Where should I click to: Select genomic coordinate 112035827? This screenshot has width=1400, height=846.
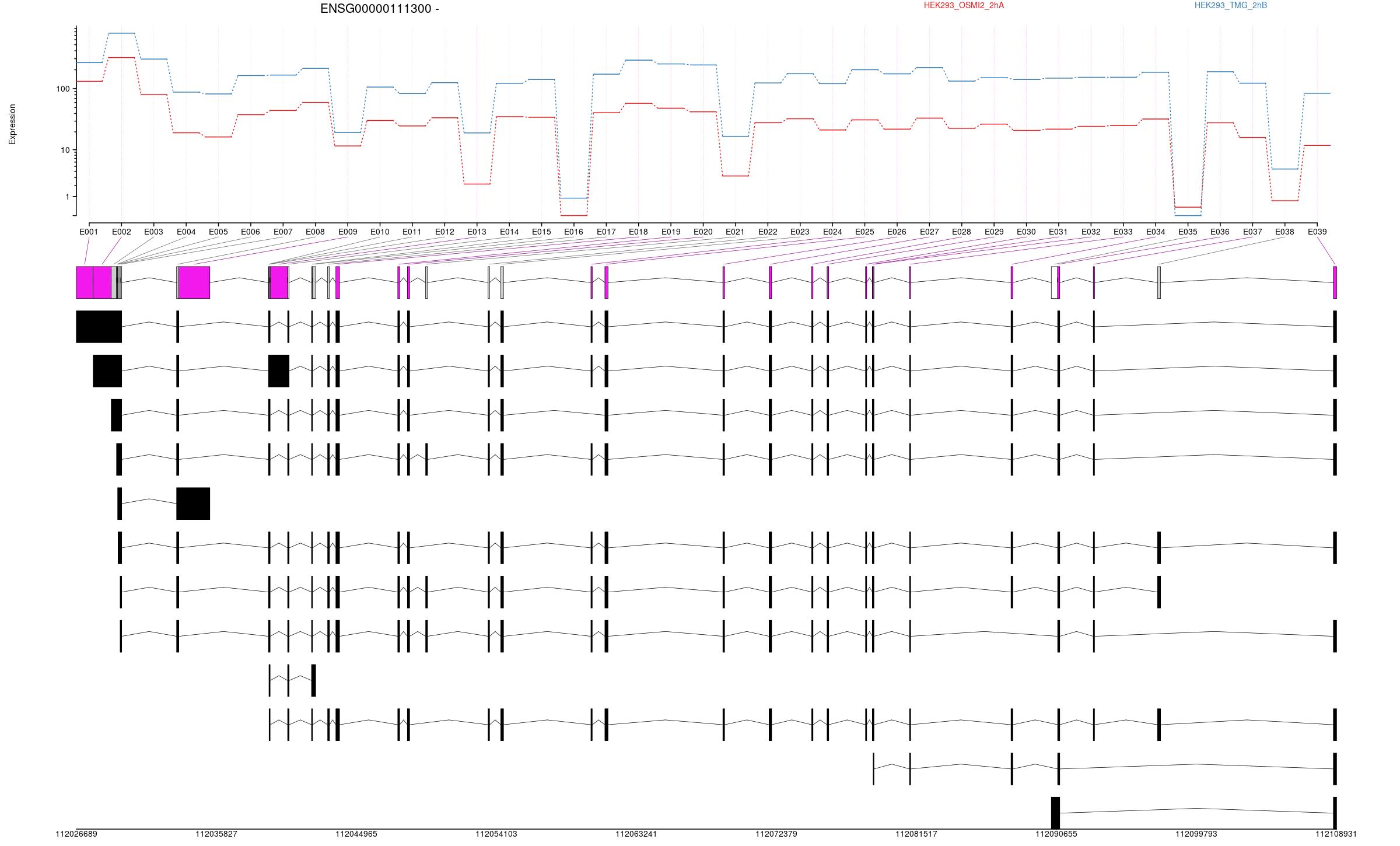pyautogui.click(x=216, y=834)
